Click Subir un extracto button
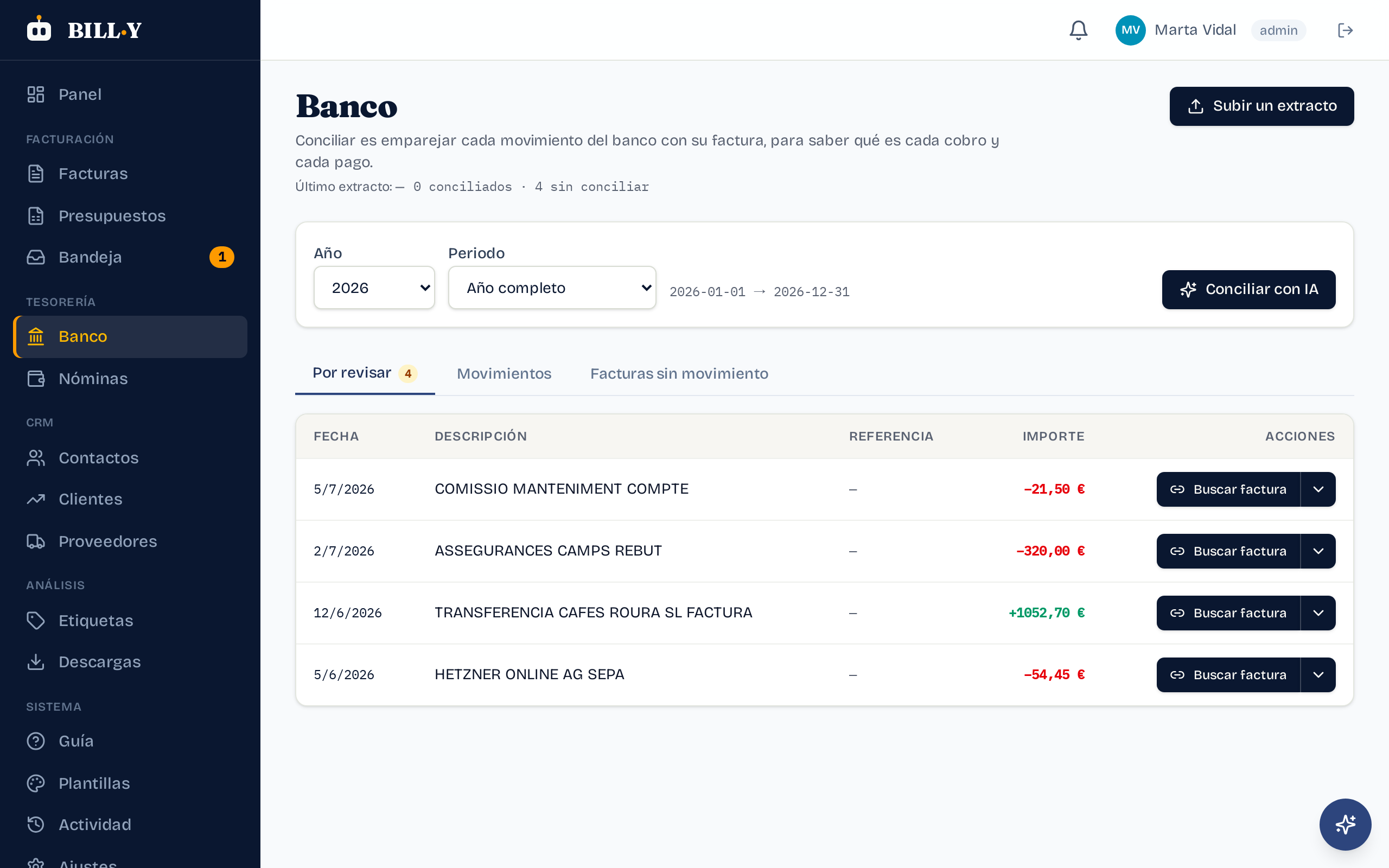Screen dimensions: 1389x868 click(1261, 106)
